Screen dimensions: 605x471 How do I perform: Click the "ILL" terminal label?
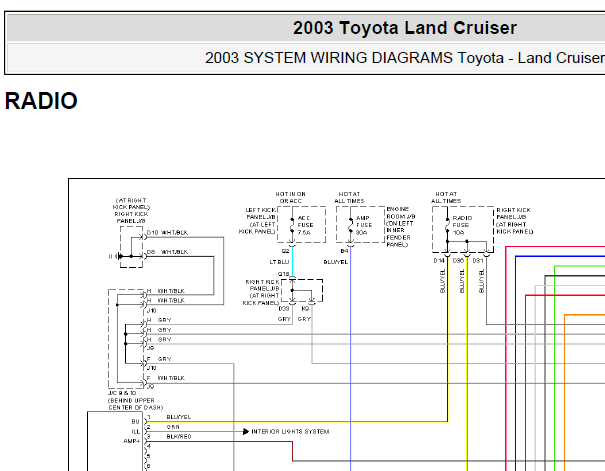pyautogui.click(x=135, y=432)
